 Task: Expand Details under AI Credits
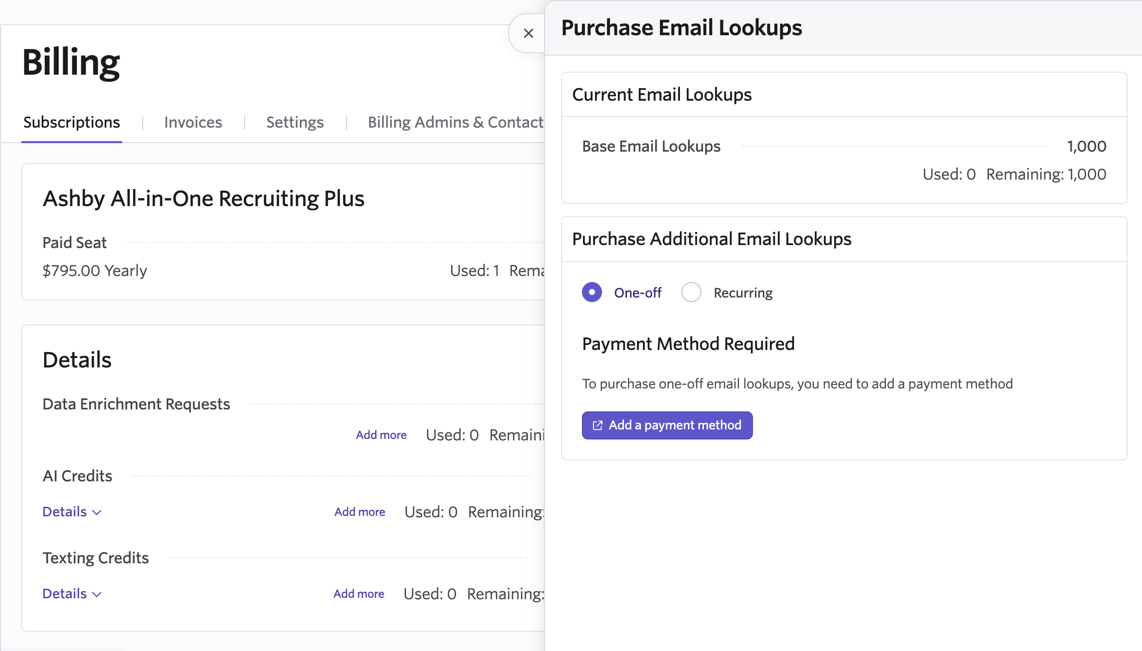click(x=72, y=512)
